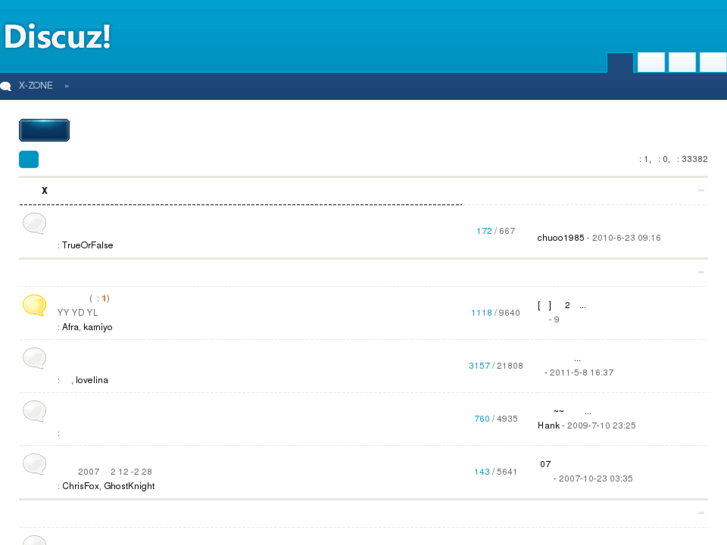Screen dimensions: 727x545
Task: Open the X category title
Action: 45,191
